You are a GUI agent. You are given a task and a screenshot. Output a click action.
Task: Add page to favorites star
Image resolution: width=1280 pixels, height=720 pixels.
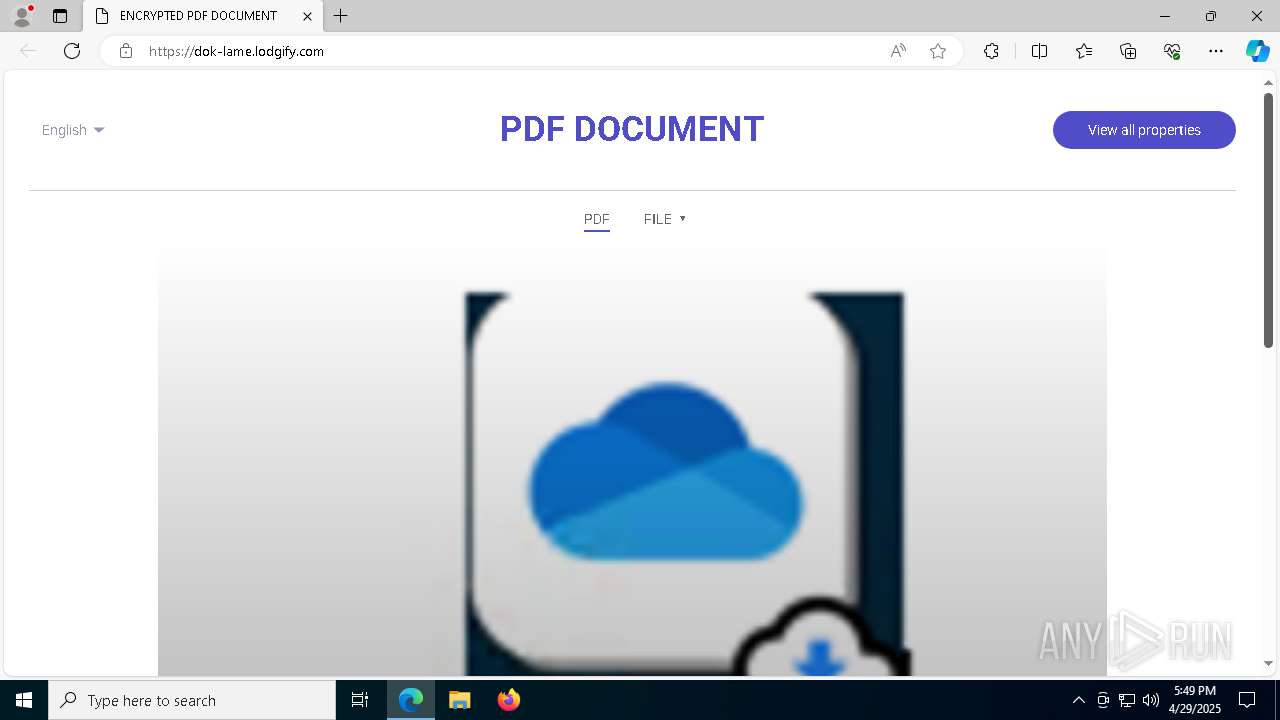938,51
